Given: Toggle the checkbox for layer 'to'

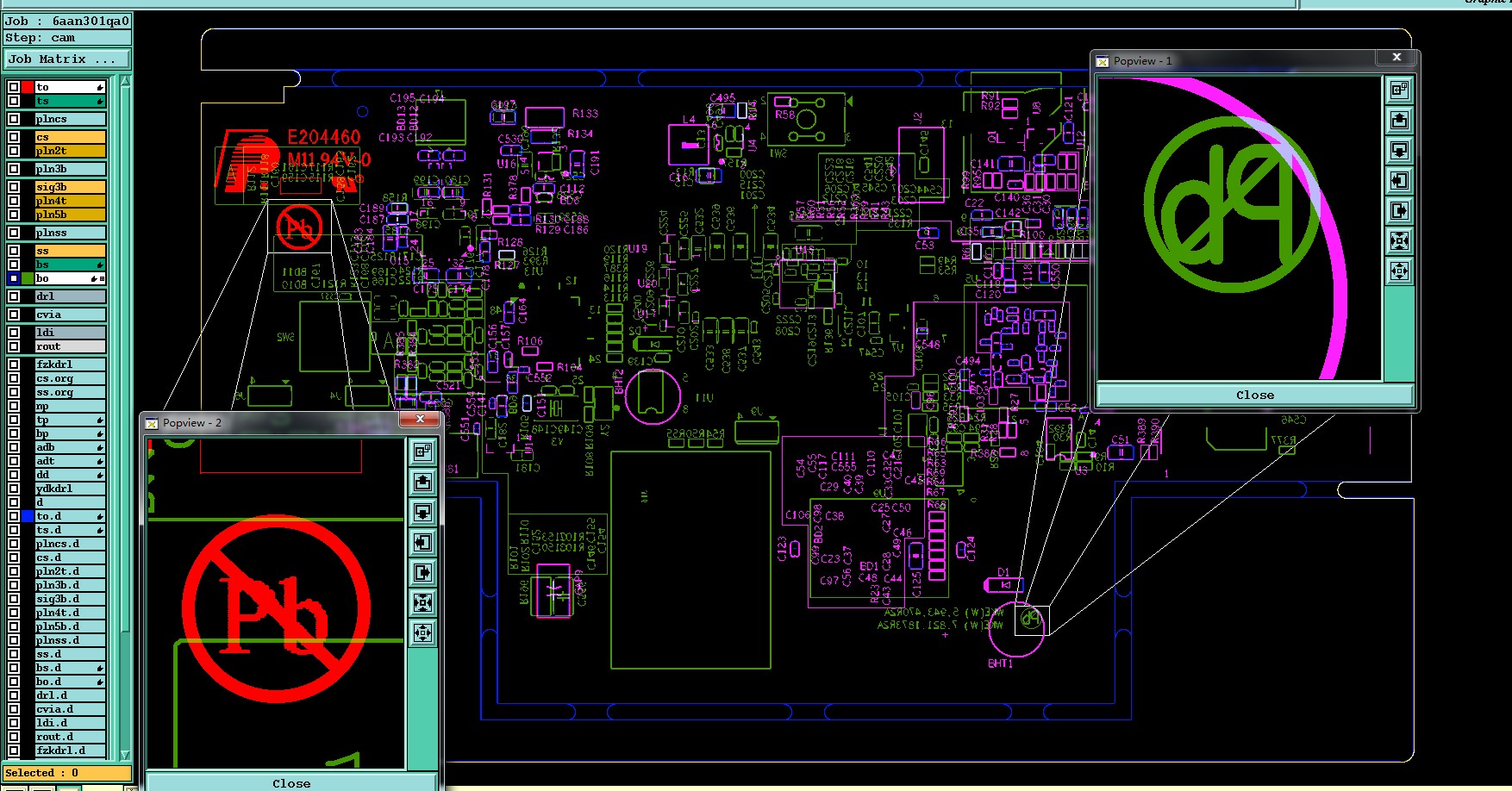Looking at the screenshot, I should (14, 87).
